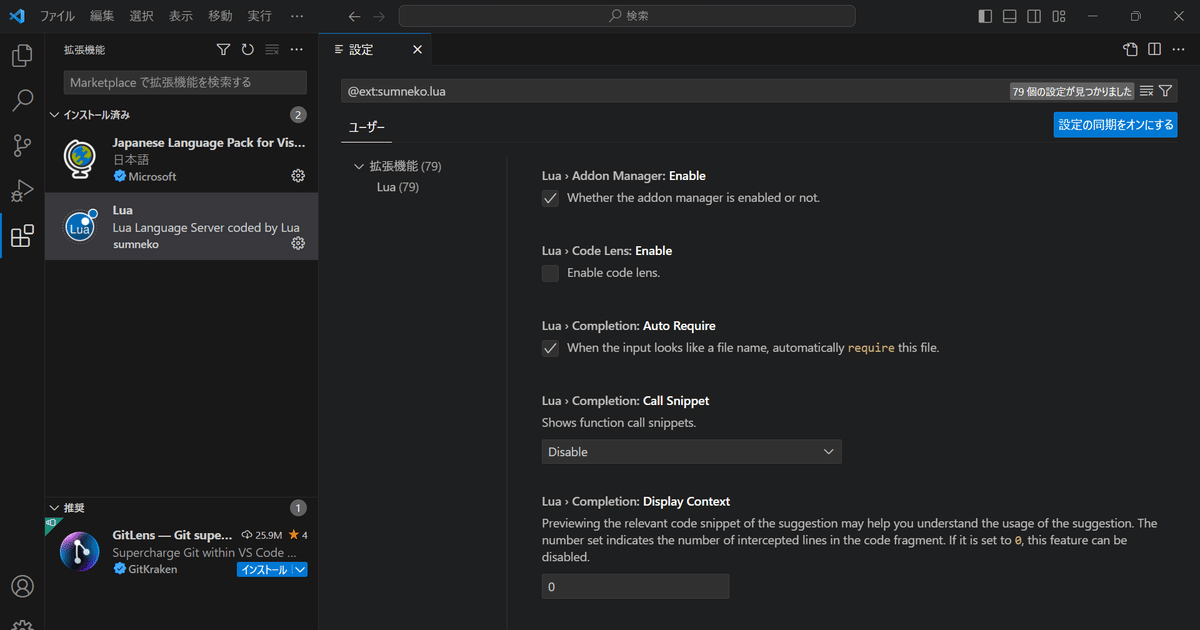Screen dimensions: 1200x630
Task: Select Japanese Language Pack extension item
Action: coord(182,160)
